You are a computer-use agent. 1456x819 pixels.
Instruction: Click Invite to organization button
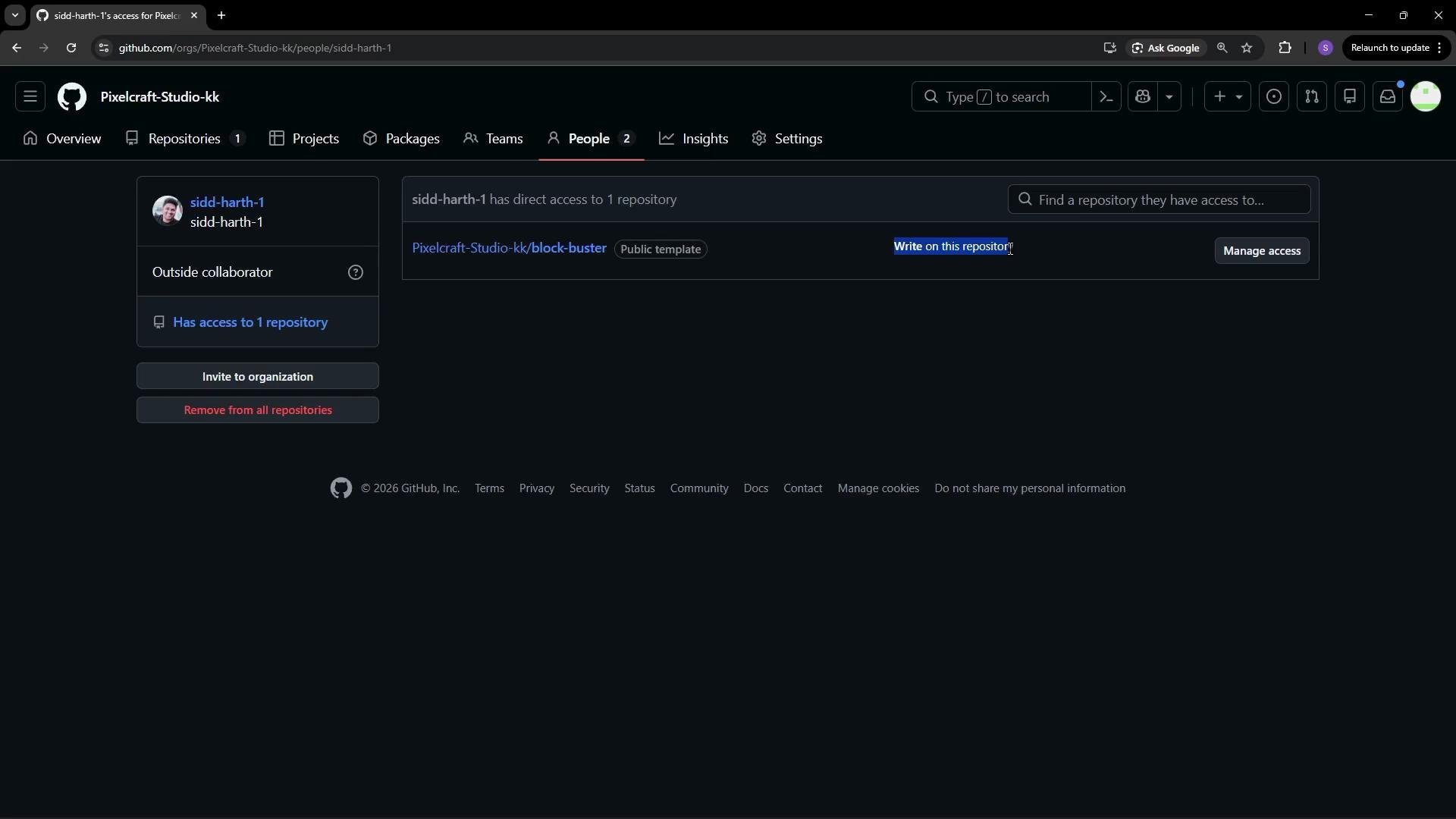coord(258,376)
